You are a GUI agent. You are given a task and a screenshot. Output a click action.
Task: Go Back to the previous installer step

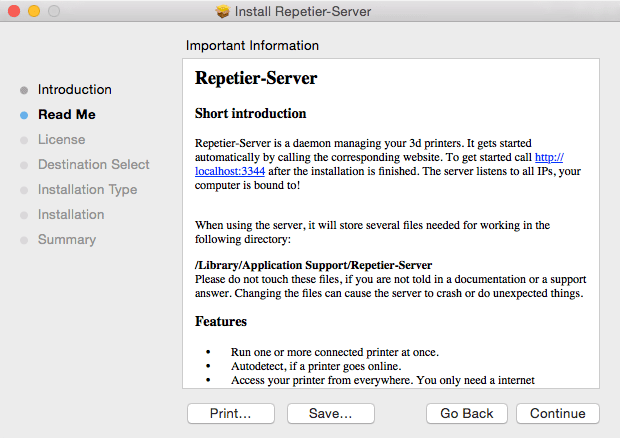[x=466, y=413]
